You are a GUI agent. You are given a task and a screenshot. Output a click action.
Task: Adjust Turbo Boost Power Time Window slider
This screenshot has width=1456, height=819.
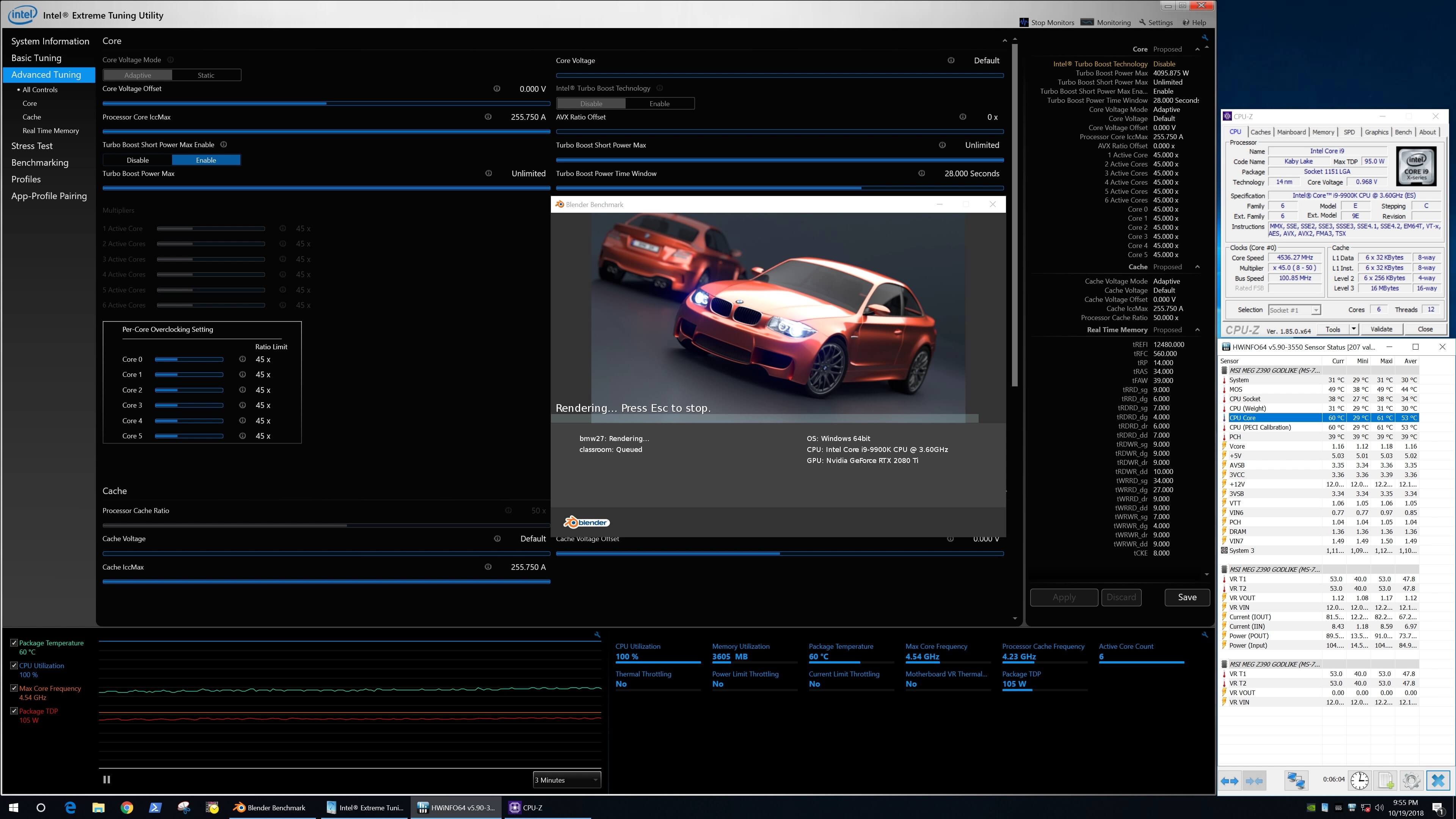point(780,188)
